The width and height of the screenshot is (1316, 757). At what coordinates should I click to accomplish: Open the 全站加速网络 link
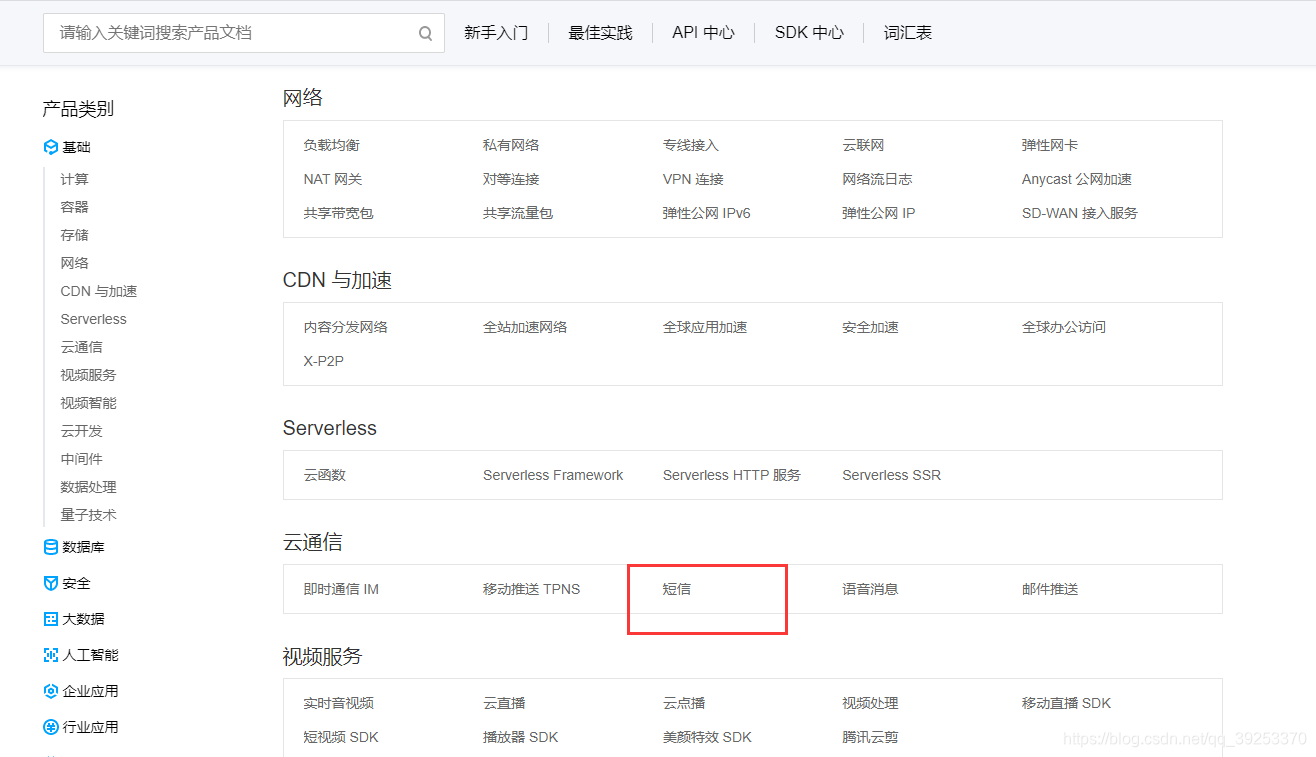(525, 327)
